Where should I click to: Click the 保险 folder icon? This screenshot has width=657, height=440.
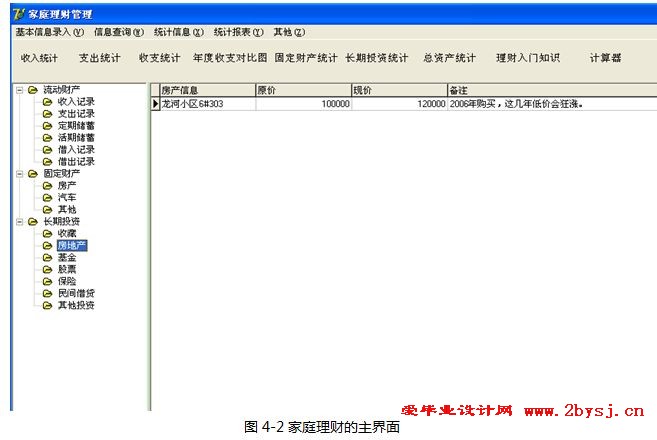(47, 282)
